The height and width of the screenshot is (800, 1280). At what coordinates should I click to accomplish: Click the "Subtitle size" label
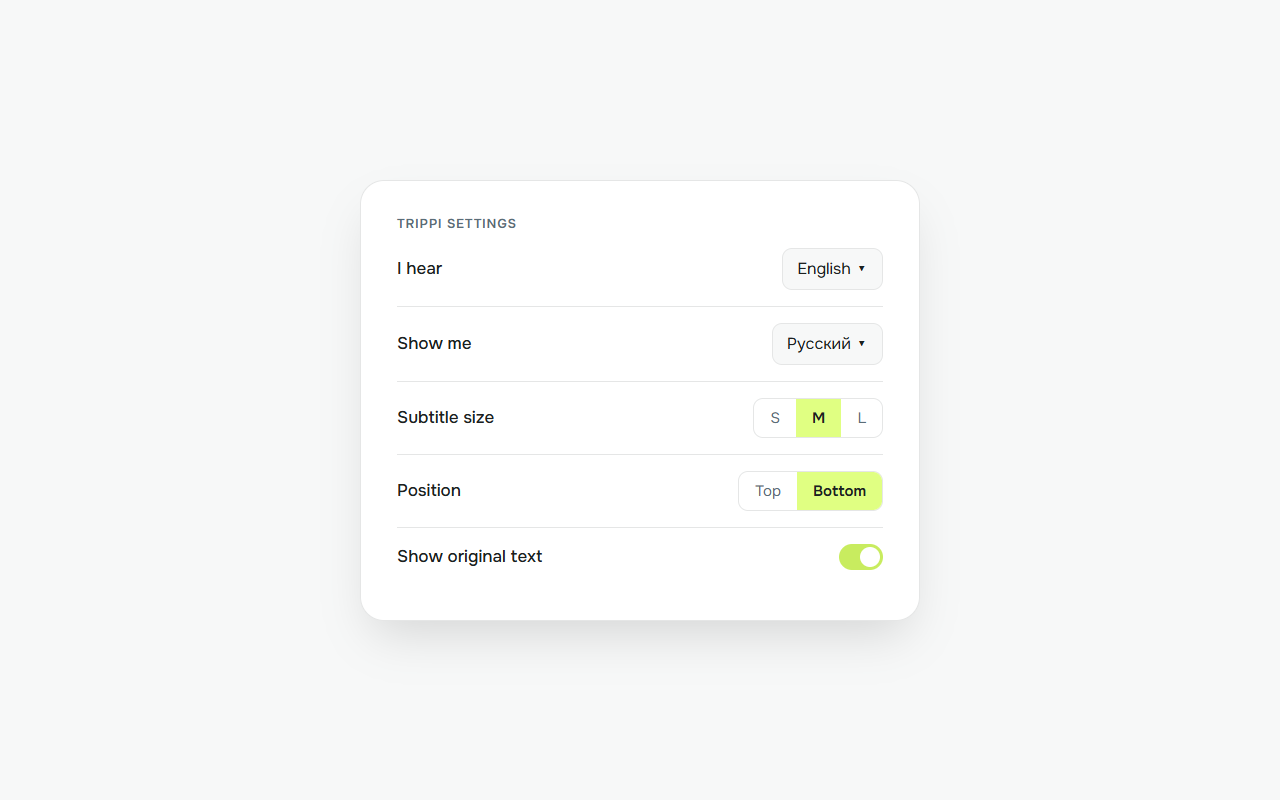[x=446, y=417]
